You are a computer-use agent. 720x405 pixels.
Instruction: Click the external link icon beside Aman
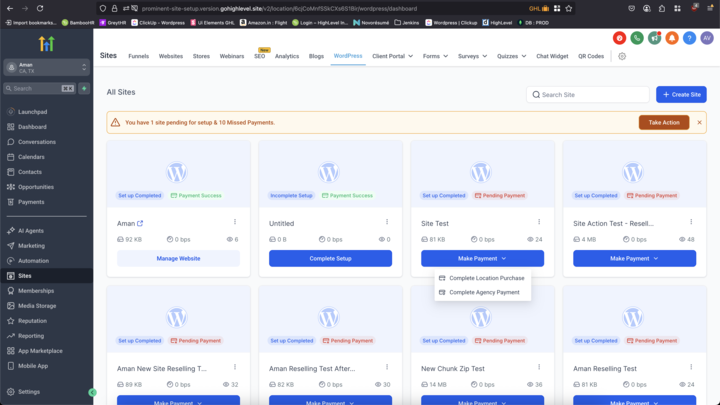(140, 223)
